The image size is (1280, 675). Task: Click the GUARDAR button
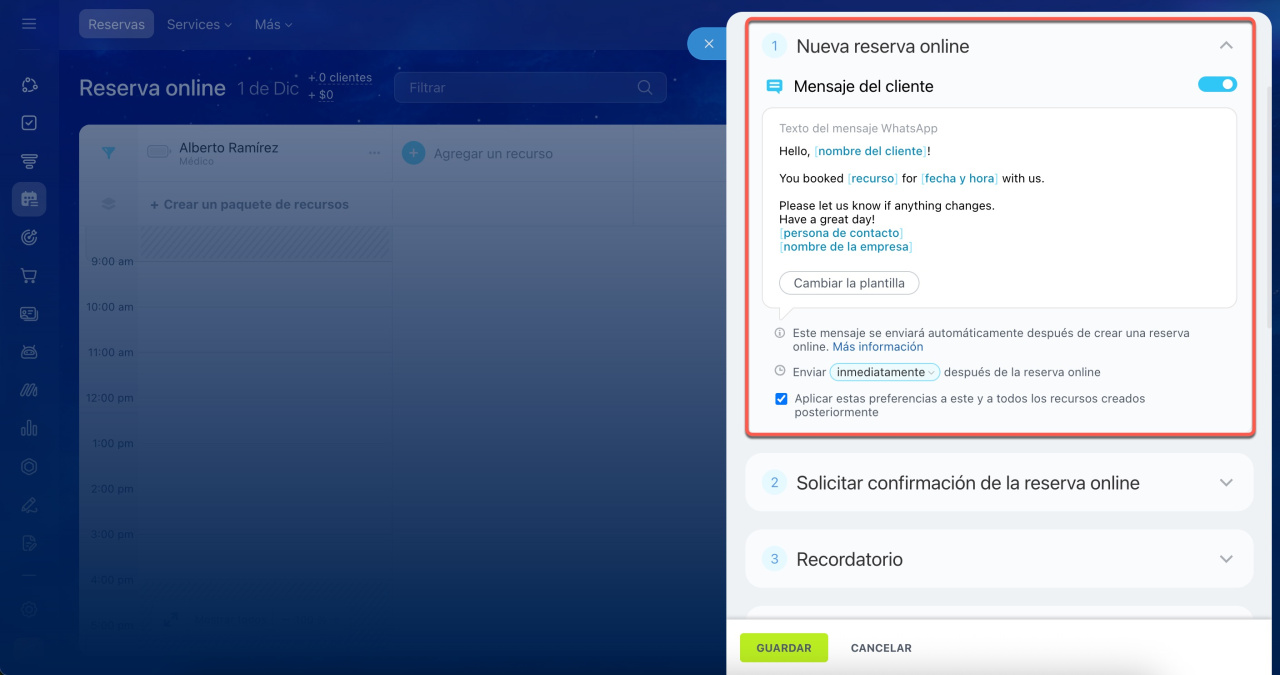(783, 648)
